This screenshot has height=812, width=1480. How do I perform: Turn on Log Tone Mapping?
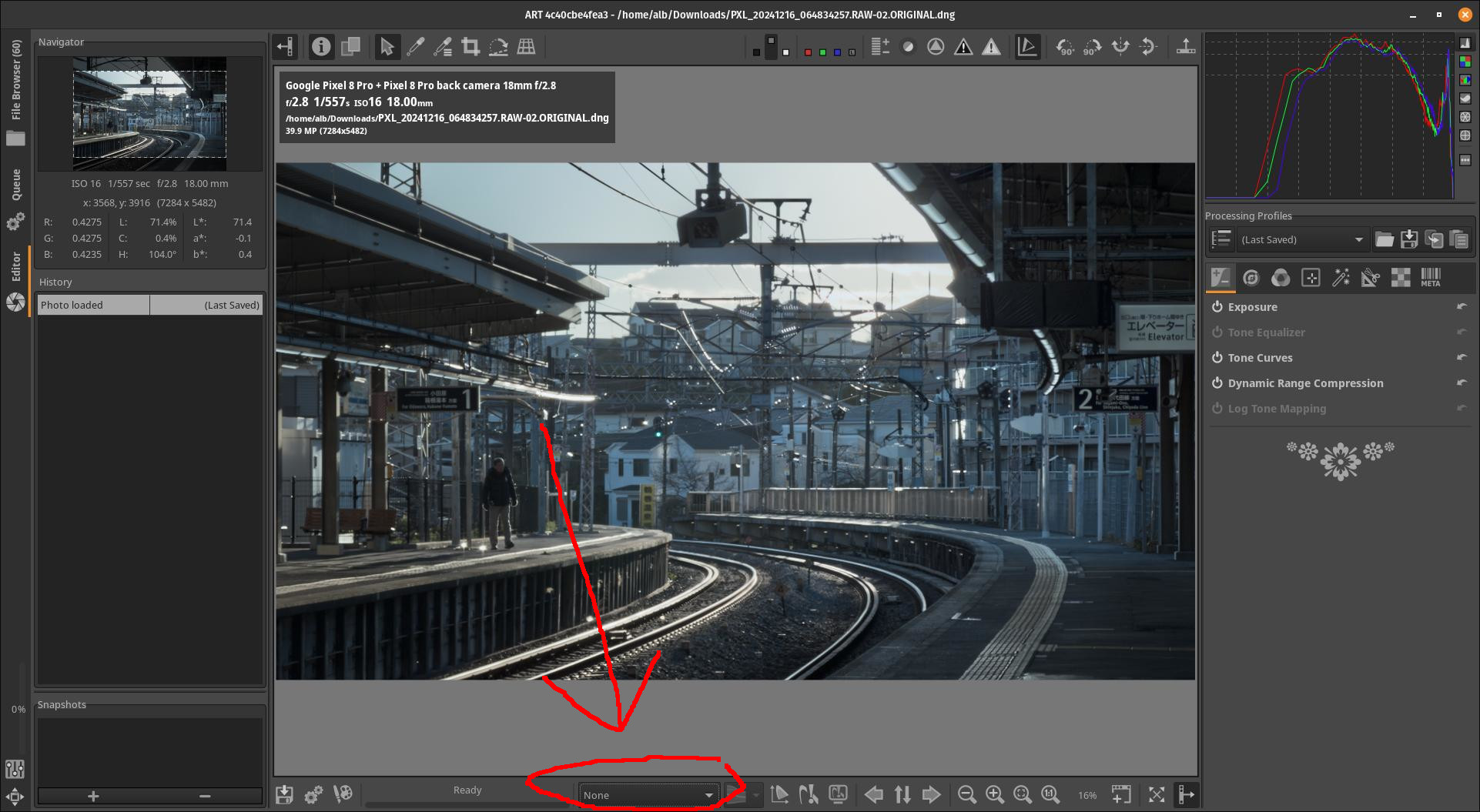click(x=1217, y=408)
